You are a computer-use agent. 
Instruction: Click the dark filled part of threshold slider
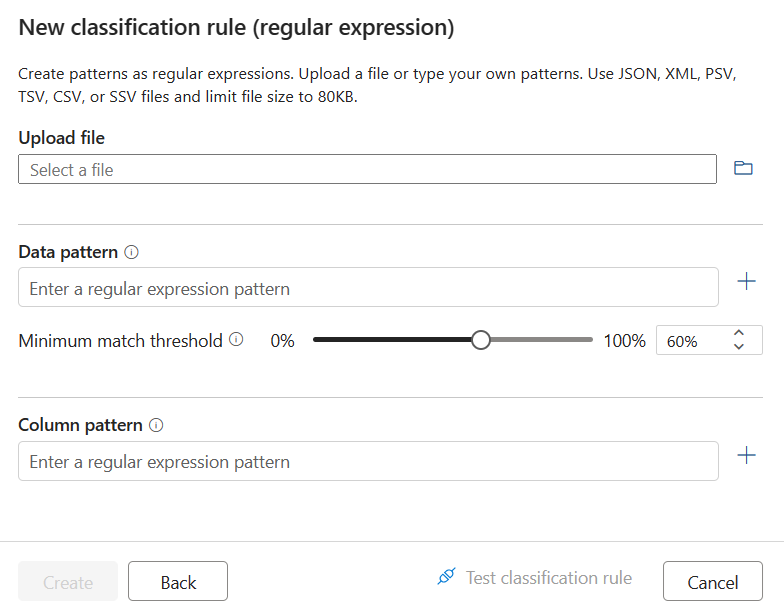click(x=390, y=340)
